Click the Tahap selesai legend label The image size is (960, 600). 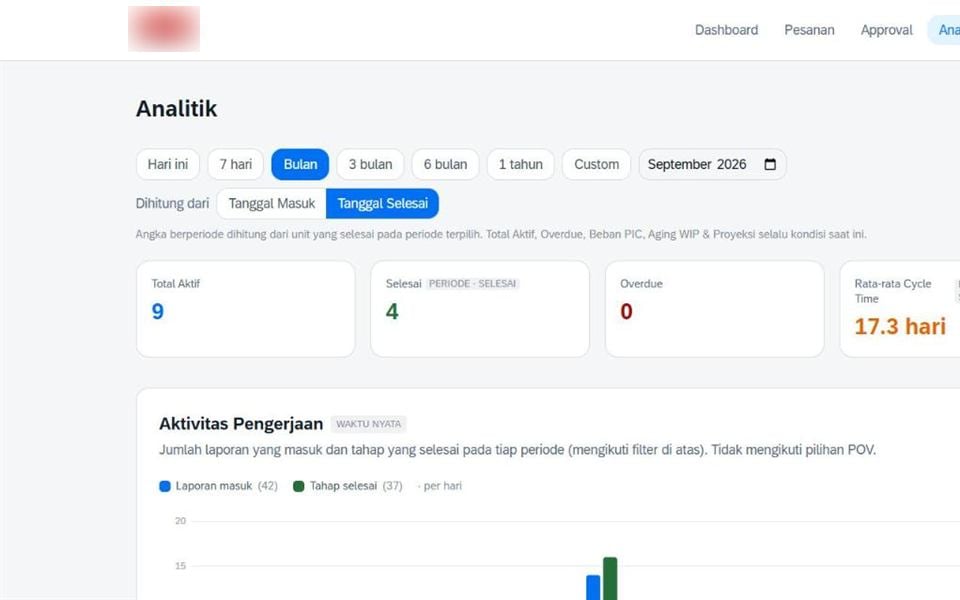[x=343, y=486]
